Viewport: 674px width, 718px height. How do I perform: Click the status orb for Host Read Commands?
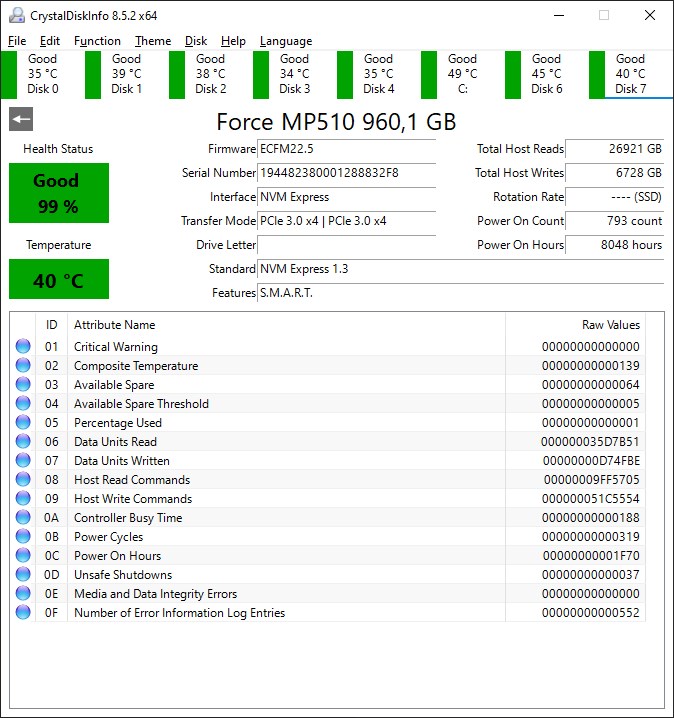(x=23, y=479)
